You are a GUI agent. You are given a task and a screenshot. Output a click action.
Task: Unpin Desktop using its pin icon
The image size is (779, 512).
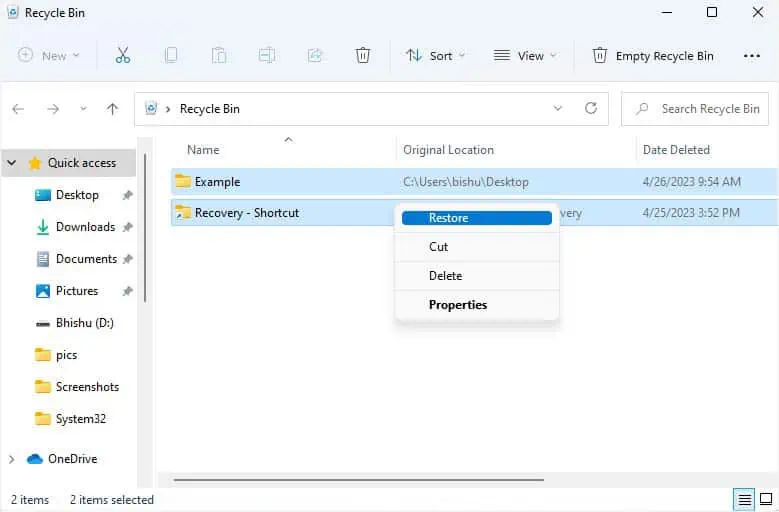[x=128, y=195]
